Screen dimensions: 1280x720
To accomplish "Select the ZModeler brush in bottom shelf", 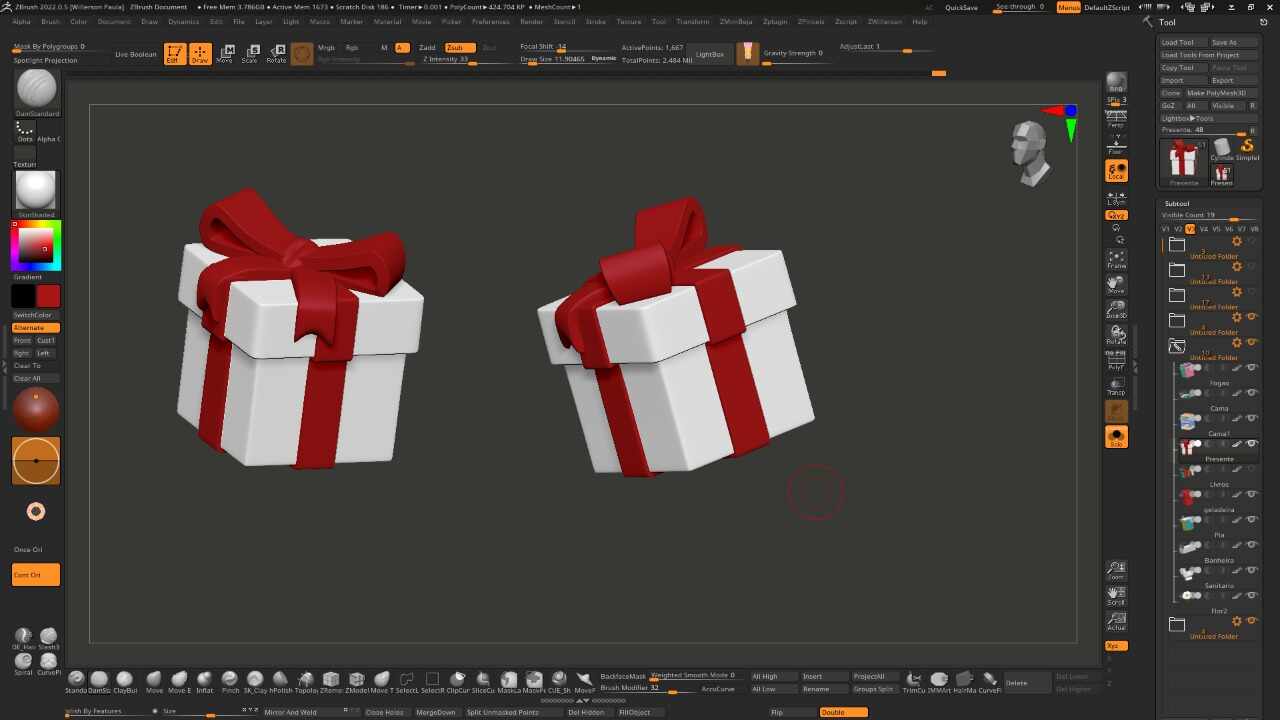I will [x=357, y=681].
